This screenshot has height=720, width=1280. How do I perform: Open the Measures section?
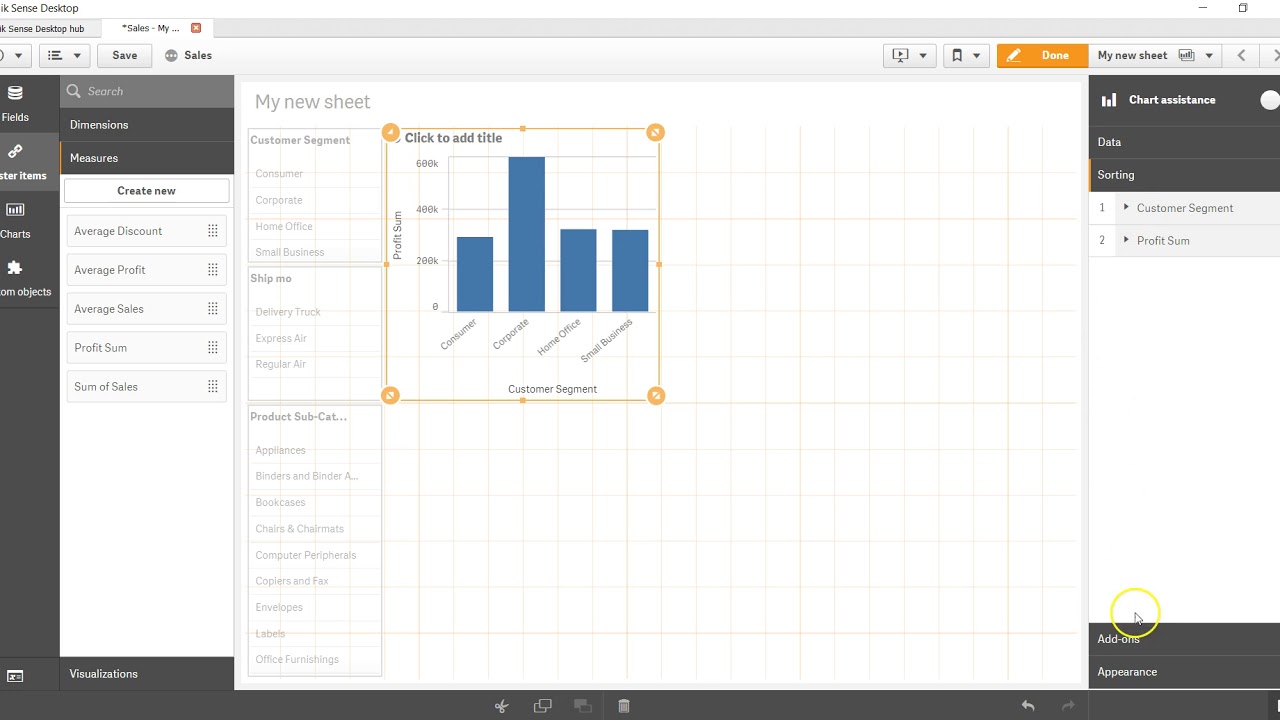click(147, 158)
